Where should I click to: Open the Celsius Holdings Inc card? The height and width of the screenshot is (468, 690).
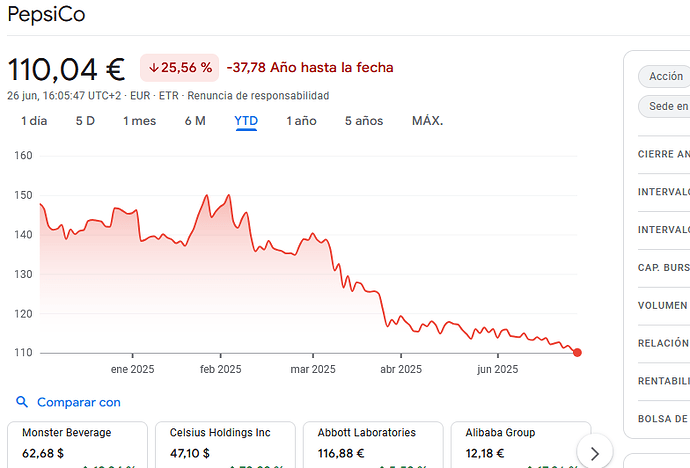click(224, 444)
